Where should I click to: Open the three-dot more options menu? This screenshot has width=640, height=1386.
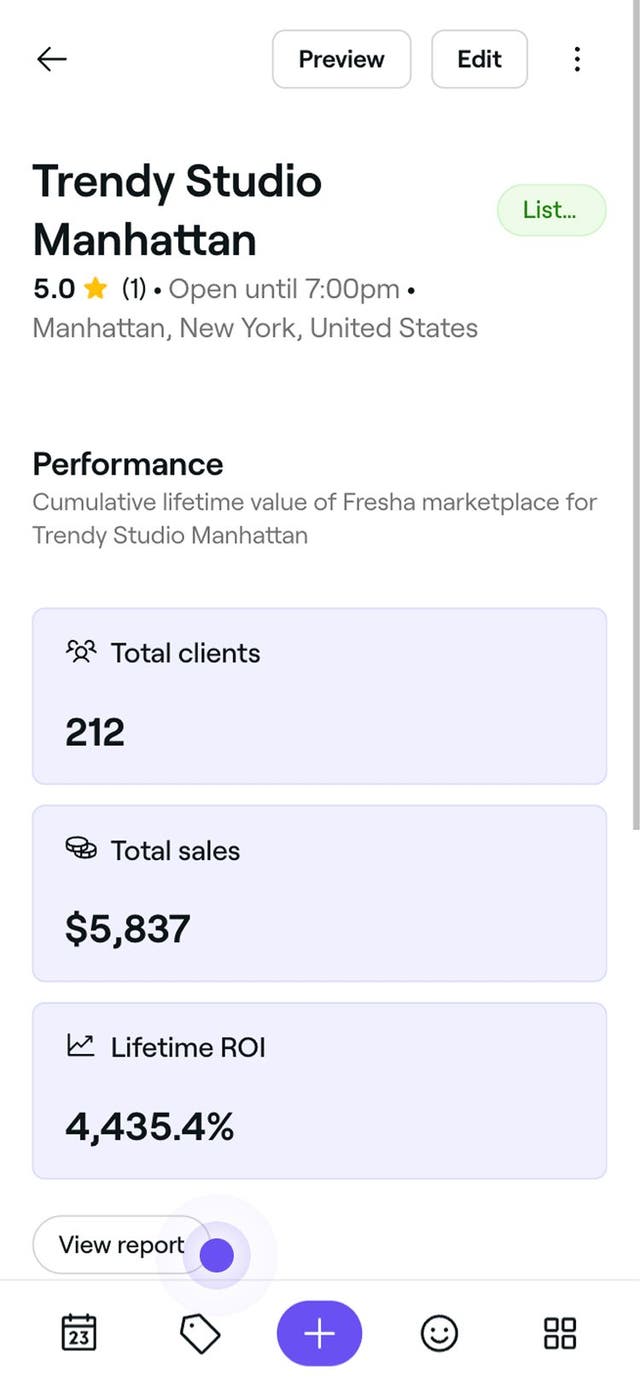(577, 59)
